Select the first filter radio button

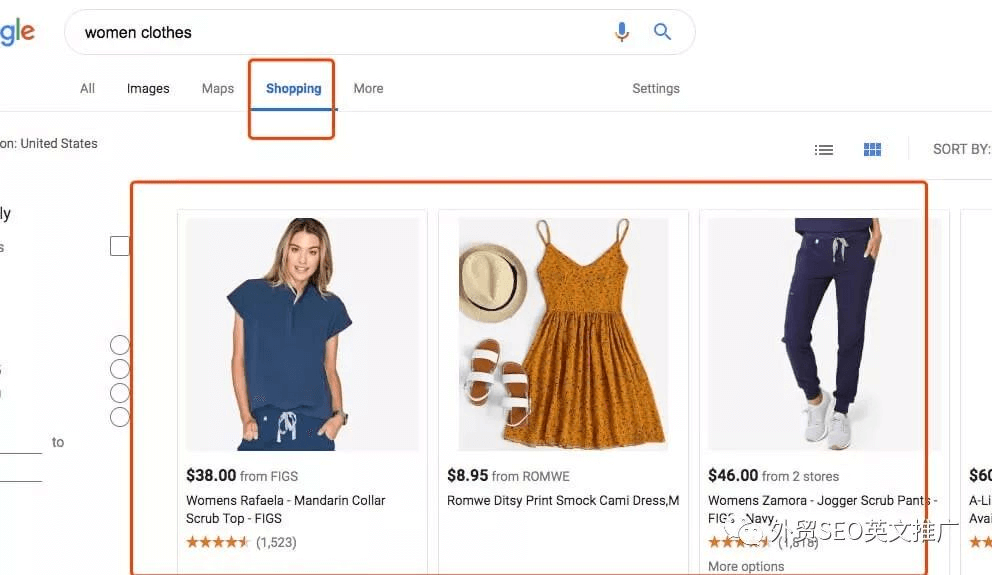click(120, 345)
